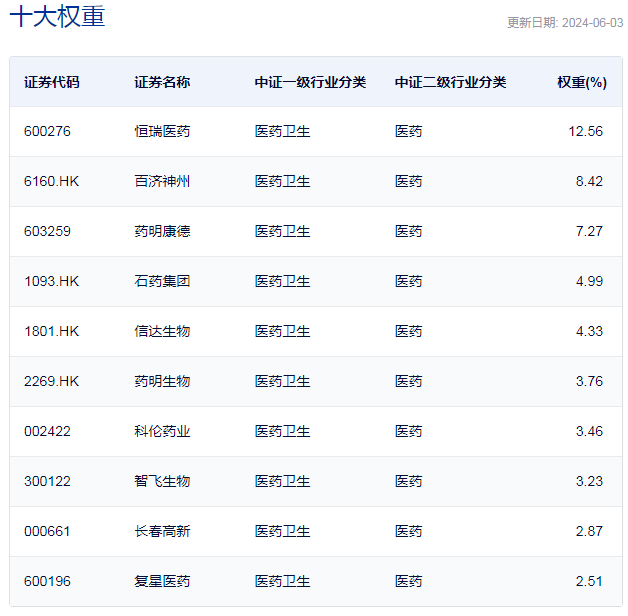Click weight value 4.33
628x616 pixels.
pyautogui.click(x=589, y=332)
